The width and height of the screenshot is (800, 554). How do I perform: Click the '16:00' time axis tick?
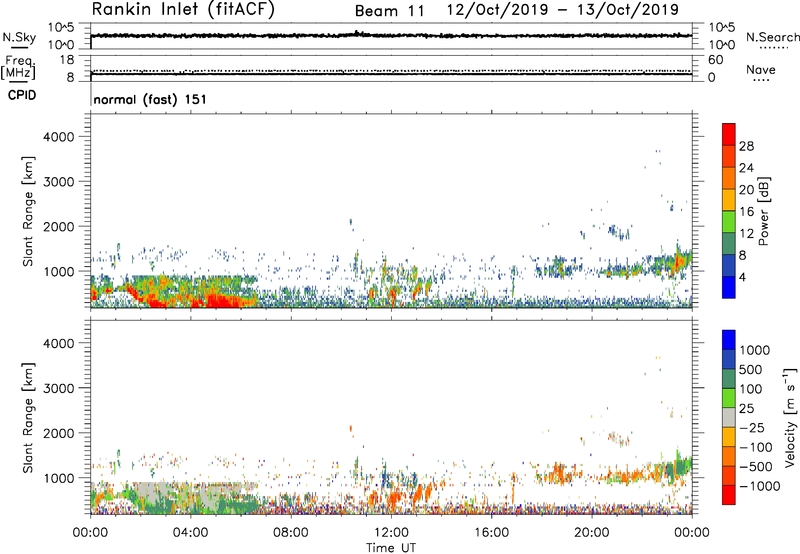491,533
